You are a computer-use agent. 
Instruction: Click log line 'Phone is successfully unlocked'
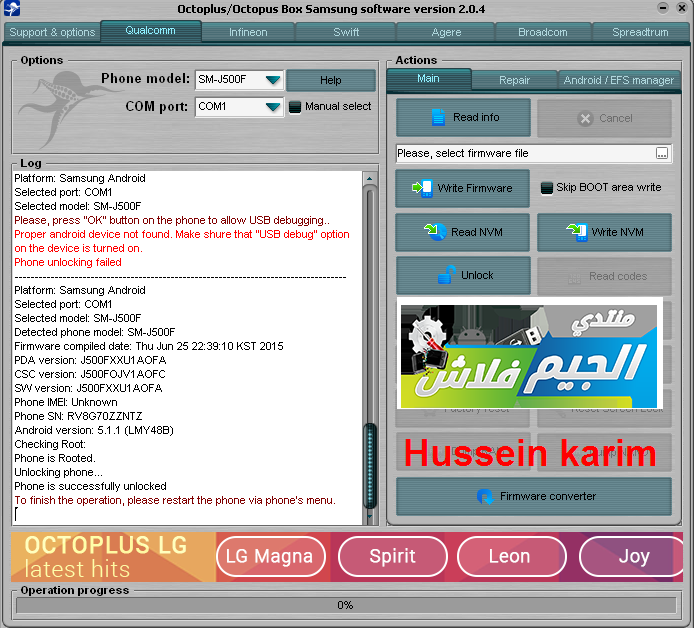click(x=90, y=486)
